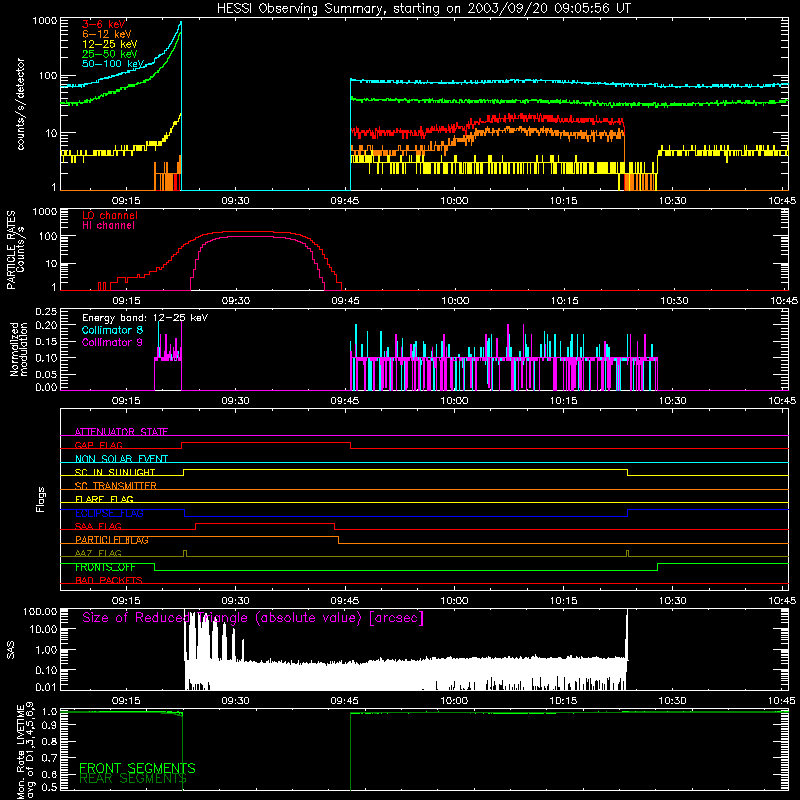The width and height of the screenshot is (800, 800).
Task: Click the ATTENUATOR_STATE flag label
Action: coord(121,432)
